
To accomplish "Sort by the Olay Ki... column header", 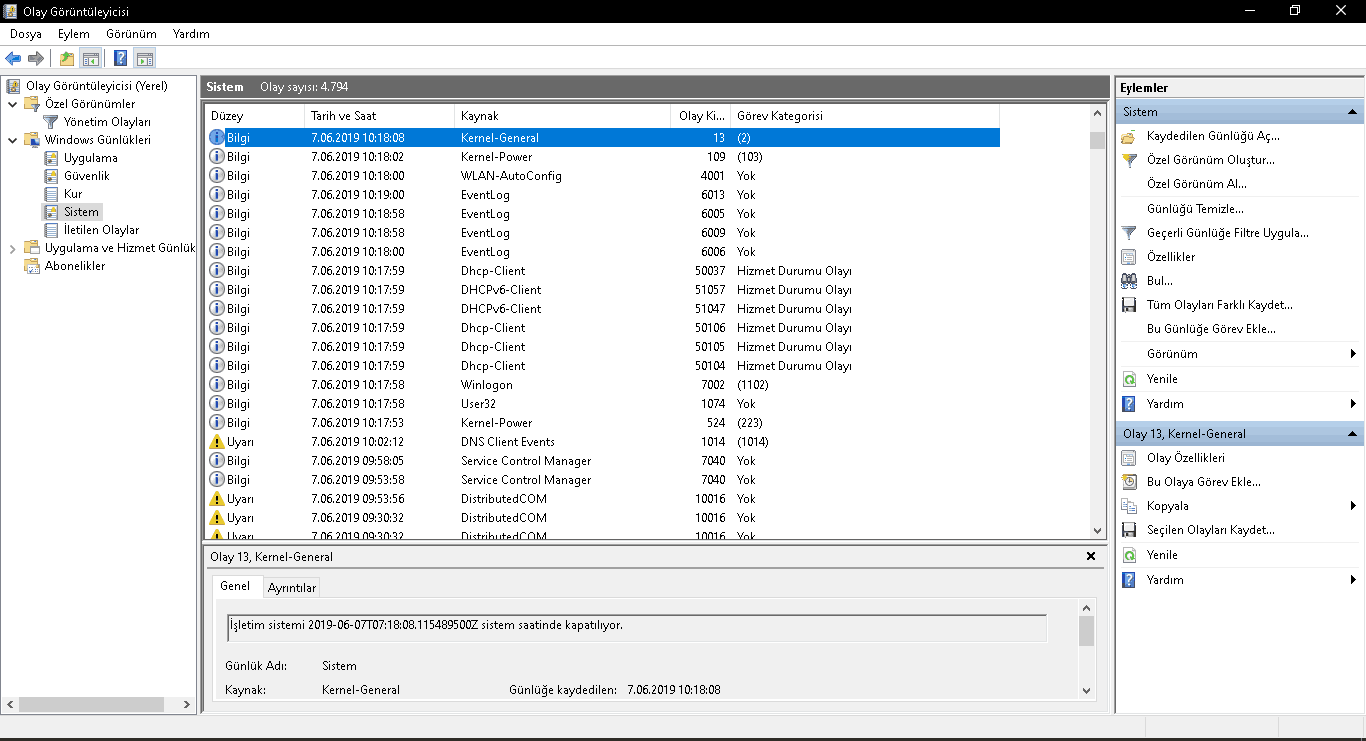I will pyautogui.click(x=700, y=116).
